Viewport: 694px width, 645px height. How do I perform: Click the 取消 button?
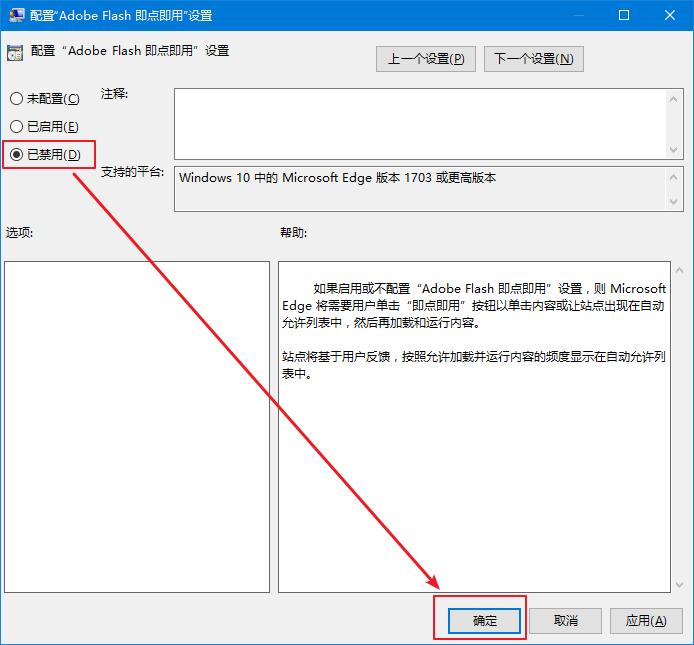point(566,621)
